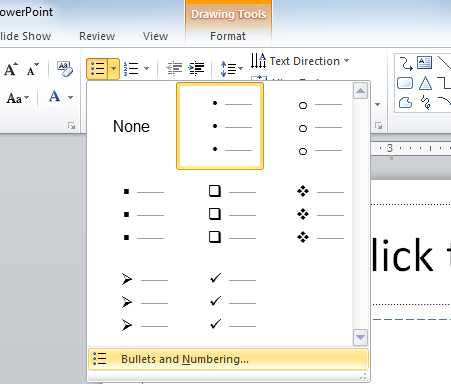Select the Text Box shape
Screen dimensions: 451x384
click(x=425, y=63)
